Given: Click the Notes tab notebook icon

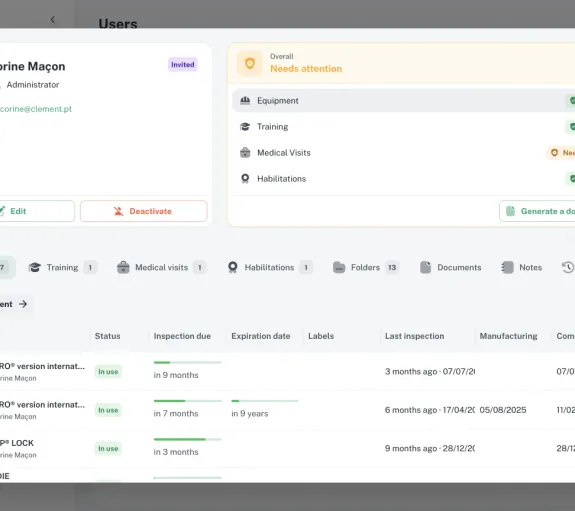Looking at the screenshot, I should point(507,267).
